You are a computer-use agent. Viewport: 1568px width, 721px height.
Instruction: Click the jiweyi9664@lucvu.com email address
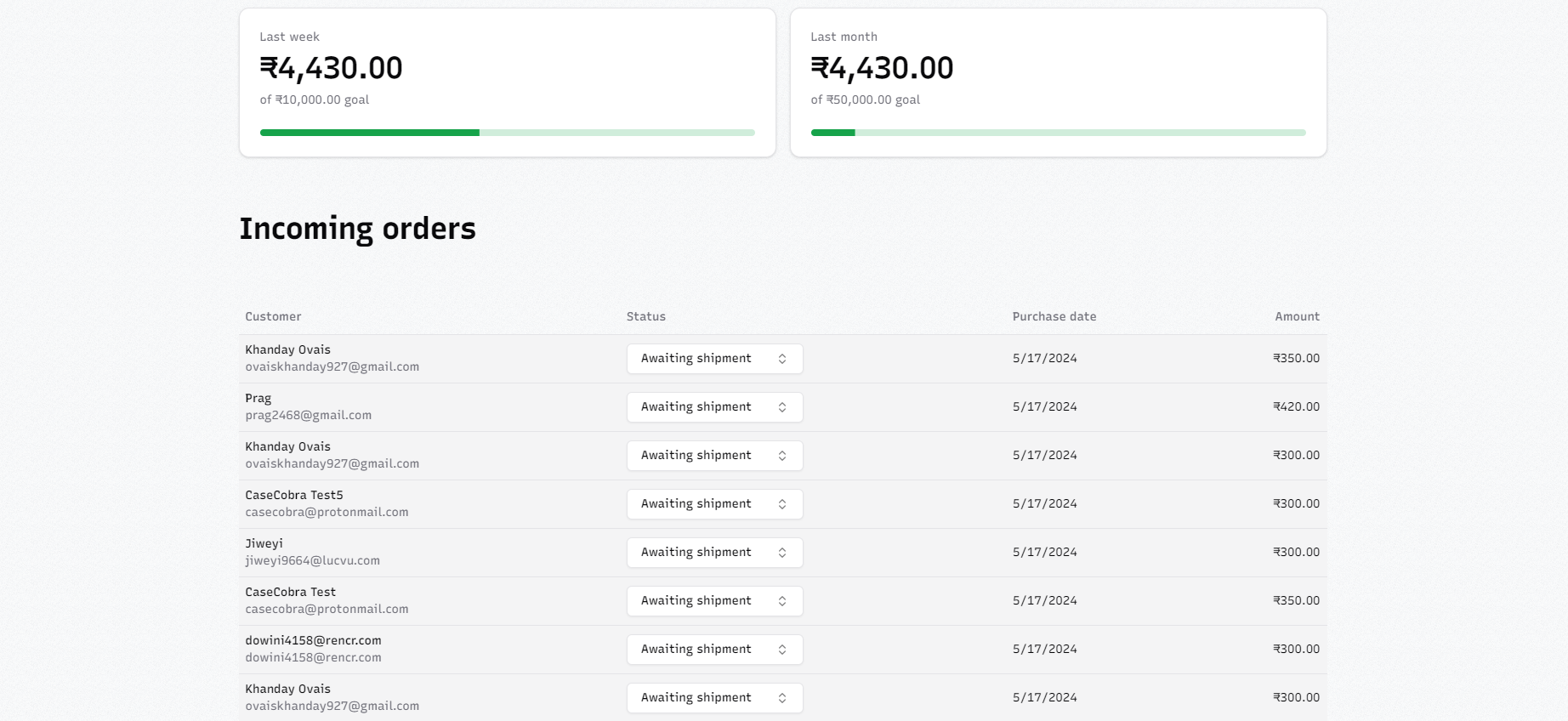(312, 561)
